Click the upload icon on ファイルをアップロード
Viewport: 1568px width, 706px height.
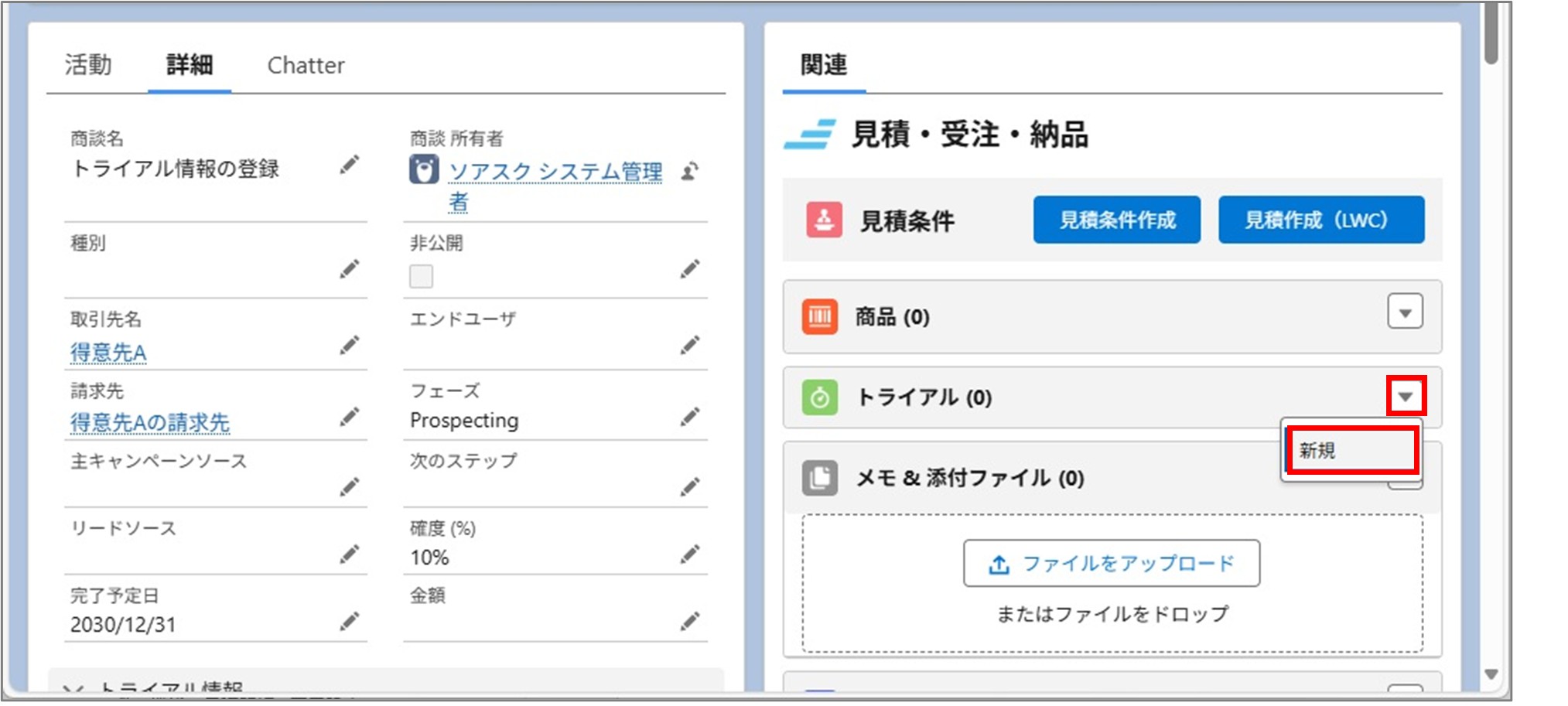1000,564
